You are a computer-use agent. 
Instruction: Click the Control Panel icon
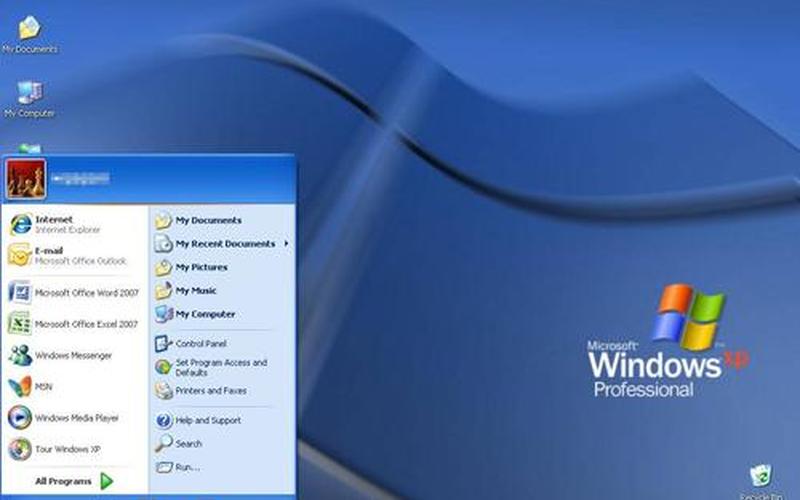click(x=163, y=343)
